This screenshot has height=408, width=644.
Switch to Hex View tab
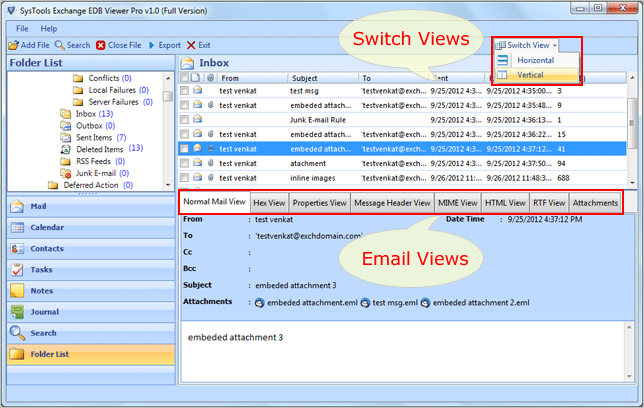pos(269,203)
